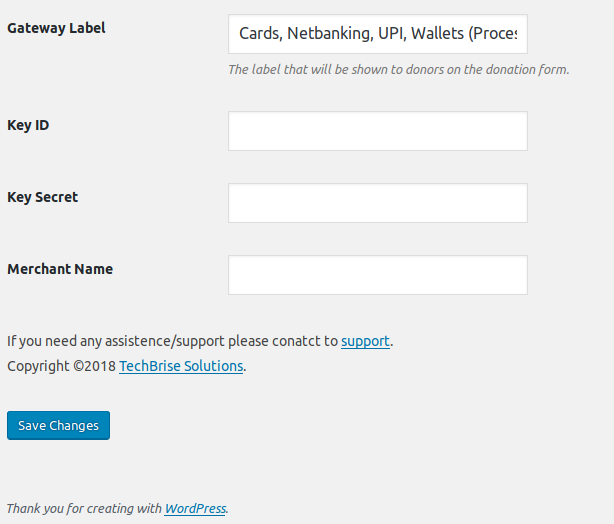Click into the Key Secret field
The image size is (614, 524).
click(x=377, y=203)
